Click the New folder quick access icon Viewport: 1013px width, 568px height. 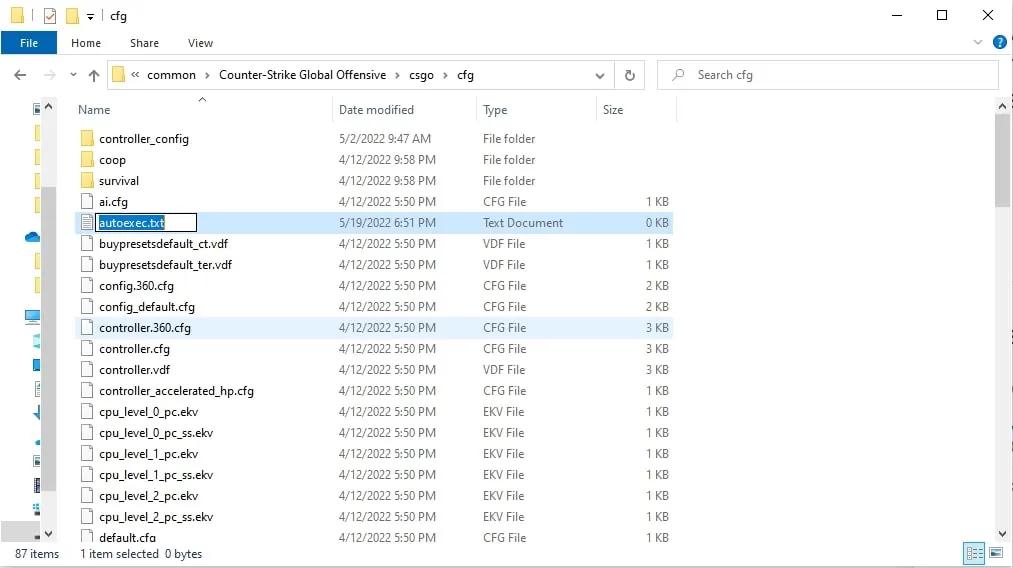click(72, 16)
